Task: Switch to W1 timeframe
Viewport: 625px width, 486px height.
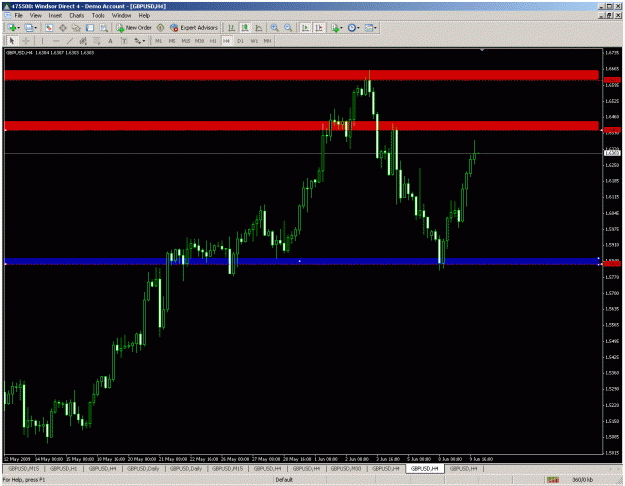Action: pyautogui.click(x=254, y=41)
